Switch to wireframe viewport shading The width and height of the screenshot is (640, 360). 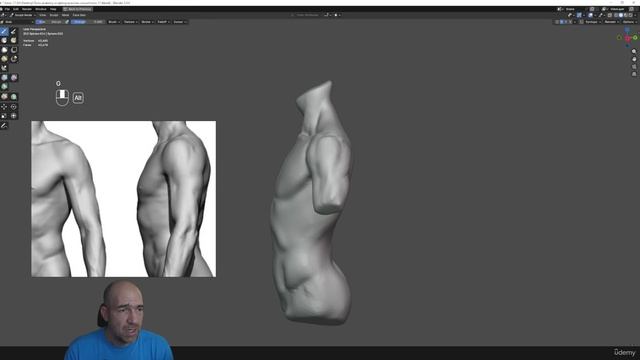click(616, 15)
